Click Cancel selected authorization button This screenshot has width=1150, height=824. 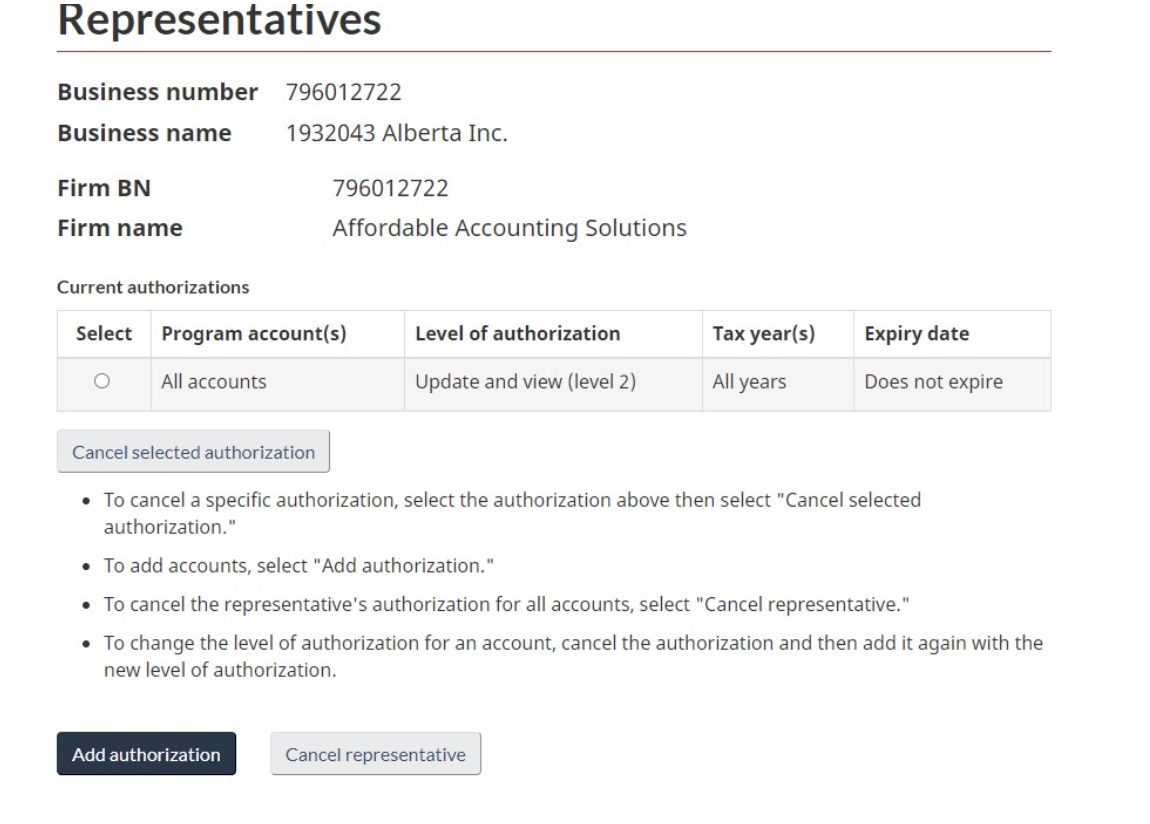(193, 452)
